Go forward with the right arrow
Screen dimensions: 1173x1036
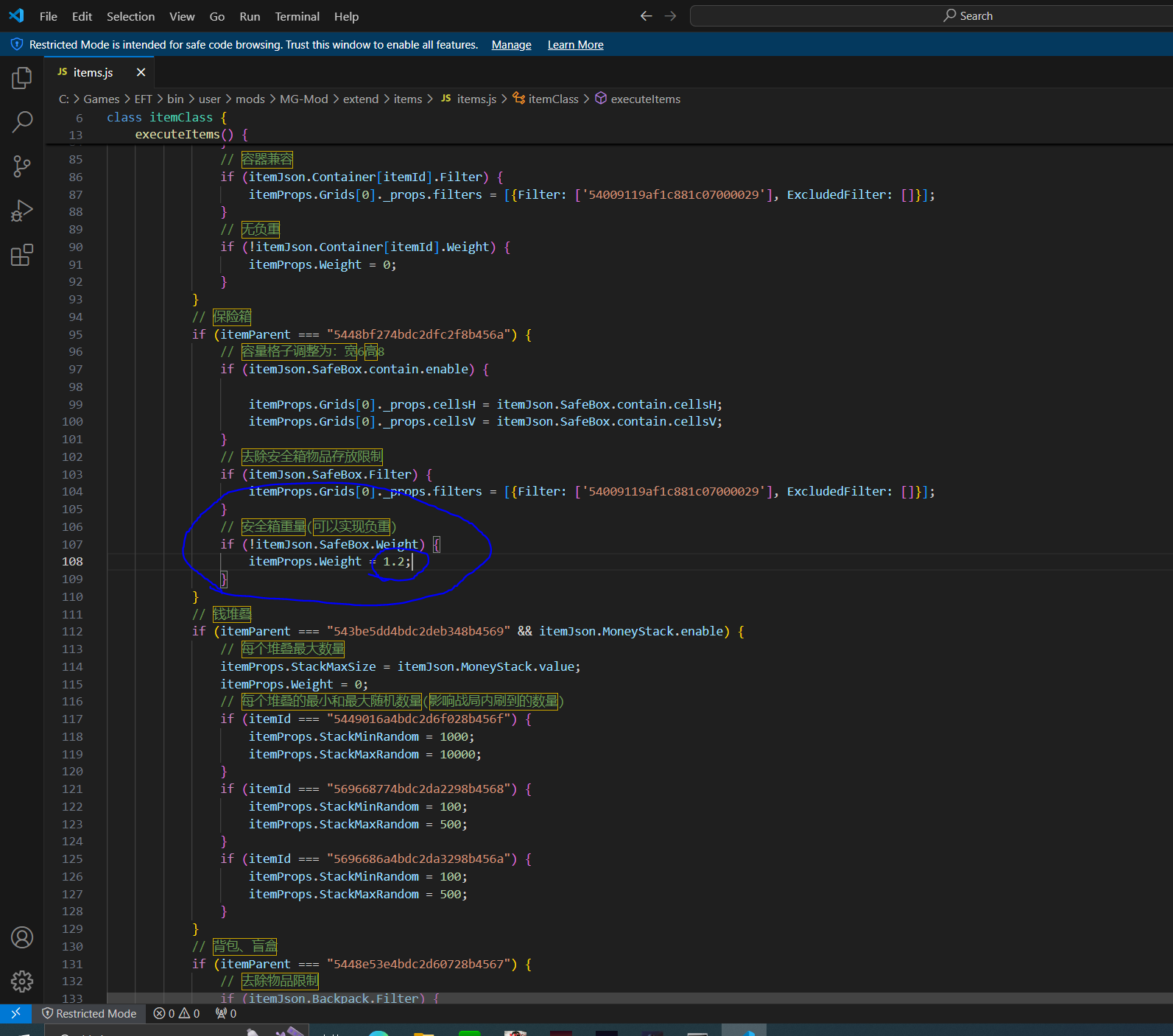coord(670,16)
